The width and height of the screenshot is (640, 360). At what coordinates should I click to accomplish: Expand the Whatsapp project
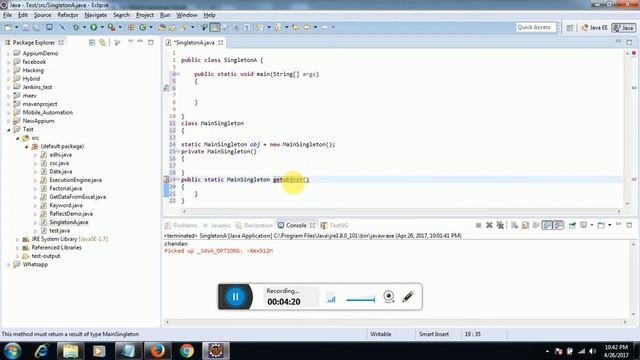click(x=9, y=264)
